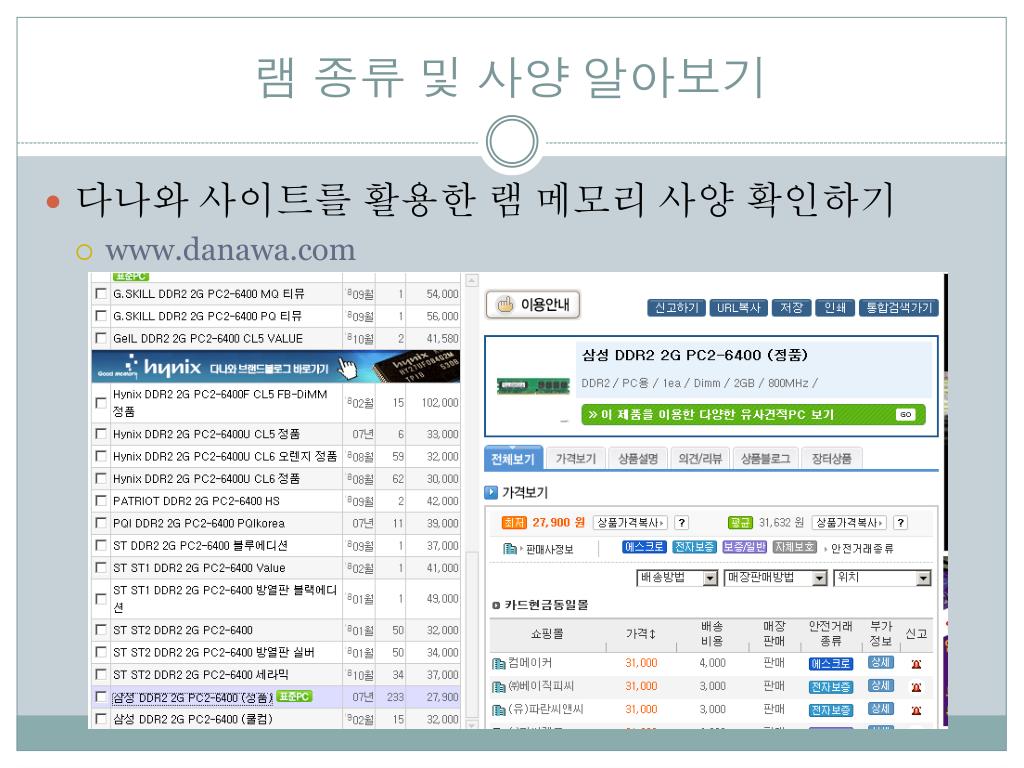The height and width of the screenshot is (768, 1024).
Task: Click the URL복사 button
Action: point(739,308)
